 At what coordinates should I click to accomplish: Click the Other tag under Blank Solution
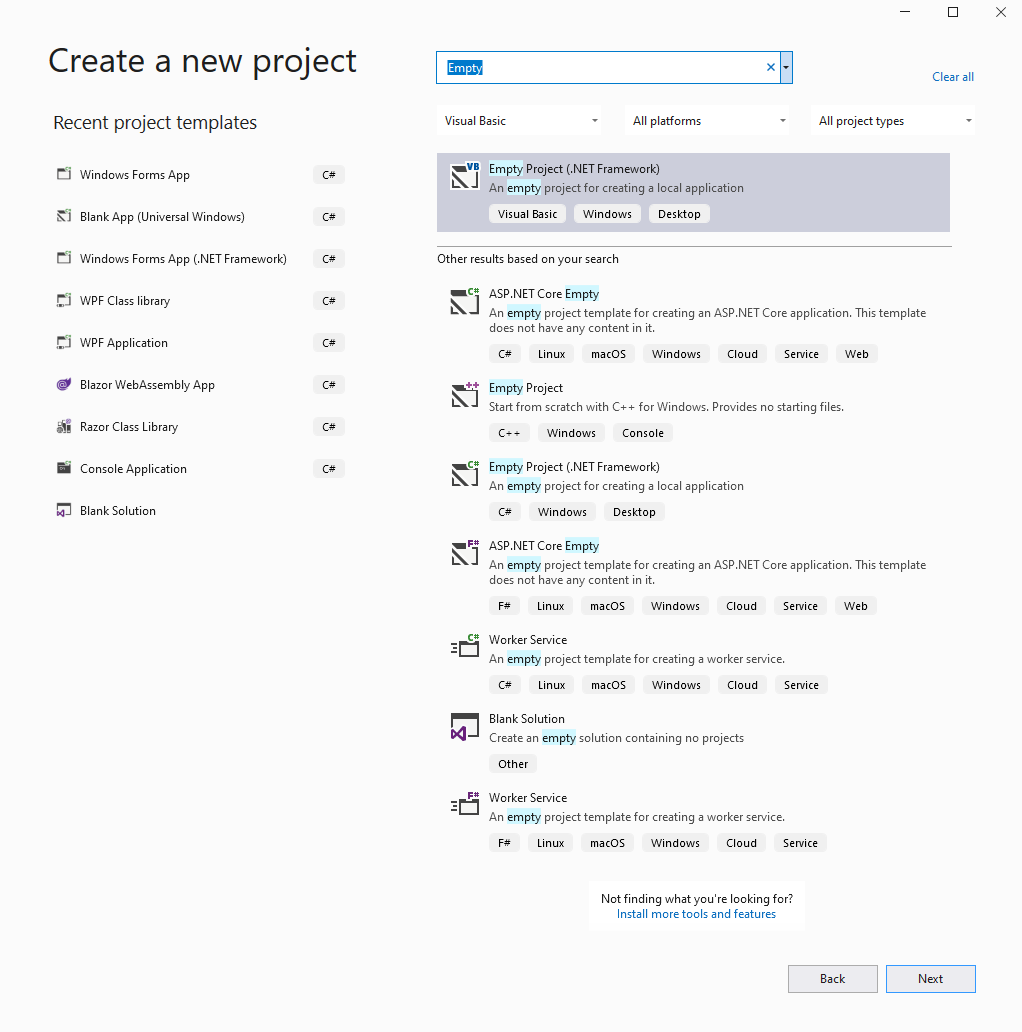[x=513, y=764]
